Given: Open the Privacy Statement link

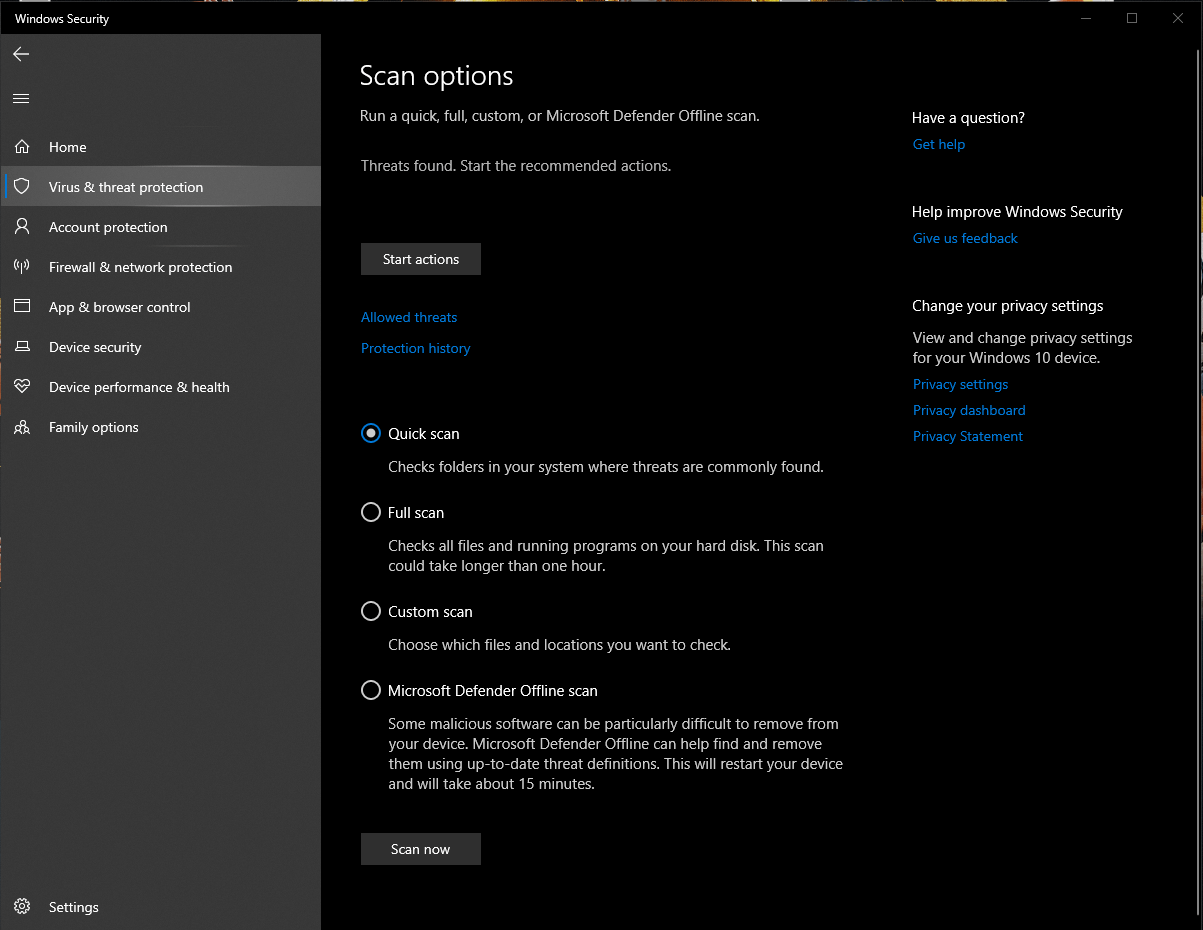Looking at the screenshot, I should pyautogui.click(x=968, y=436).
